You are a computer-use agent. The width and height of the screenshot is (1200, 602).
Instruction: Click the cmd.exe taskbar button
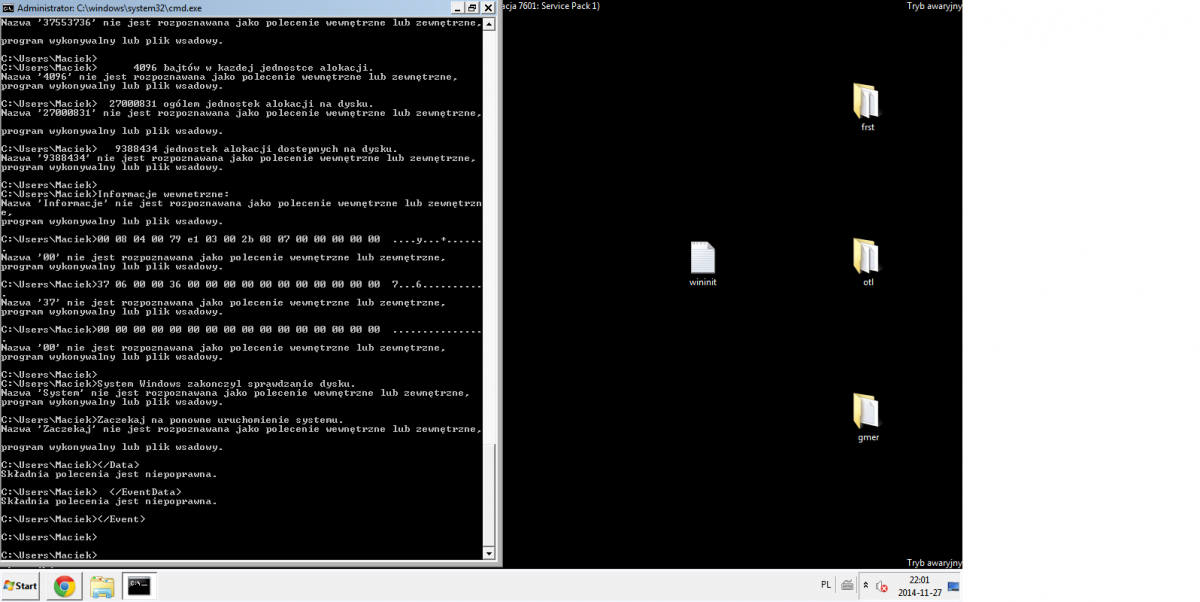139,586
